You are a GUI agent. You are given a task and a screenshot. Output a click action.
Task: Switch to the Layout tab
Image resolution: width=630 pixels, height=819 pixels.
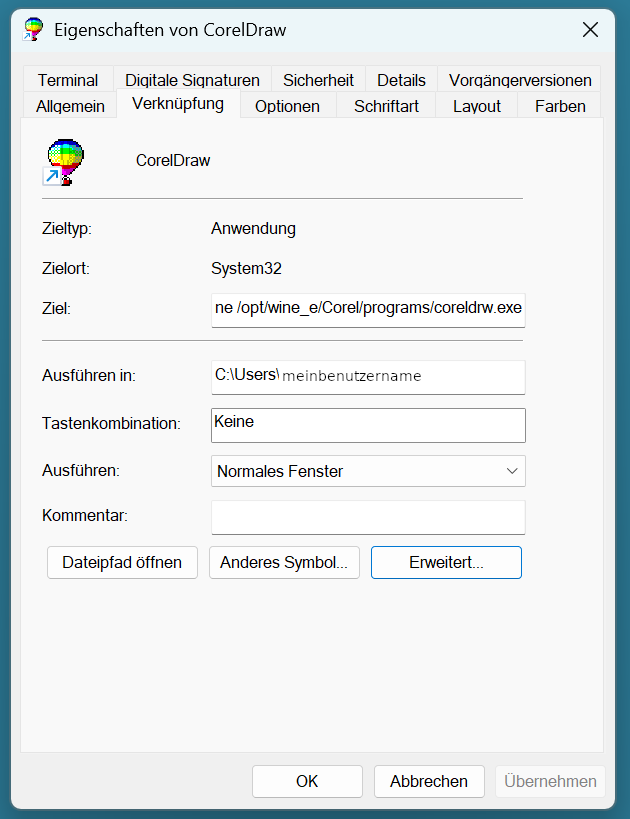click(x=477, y=105)
